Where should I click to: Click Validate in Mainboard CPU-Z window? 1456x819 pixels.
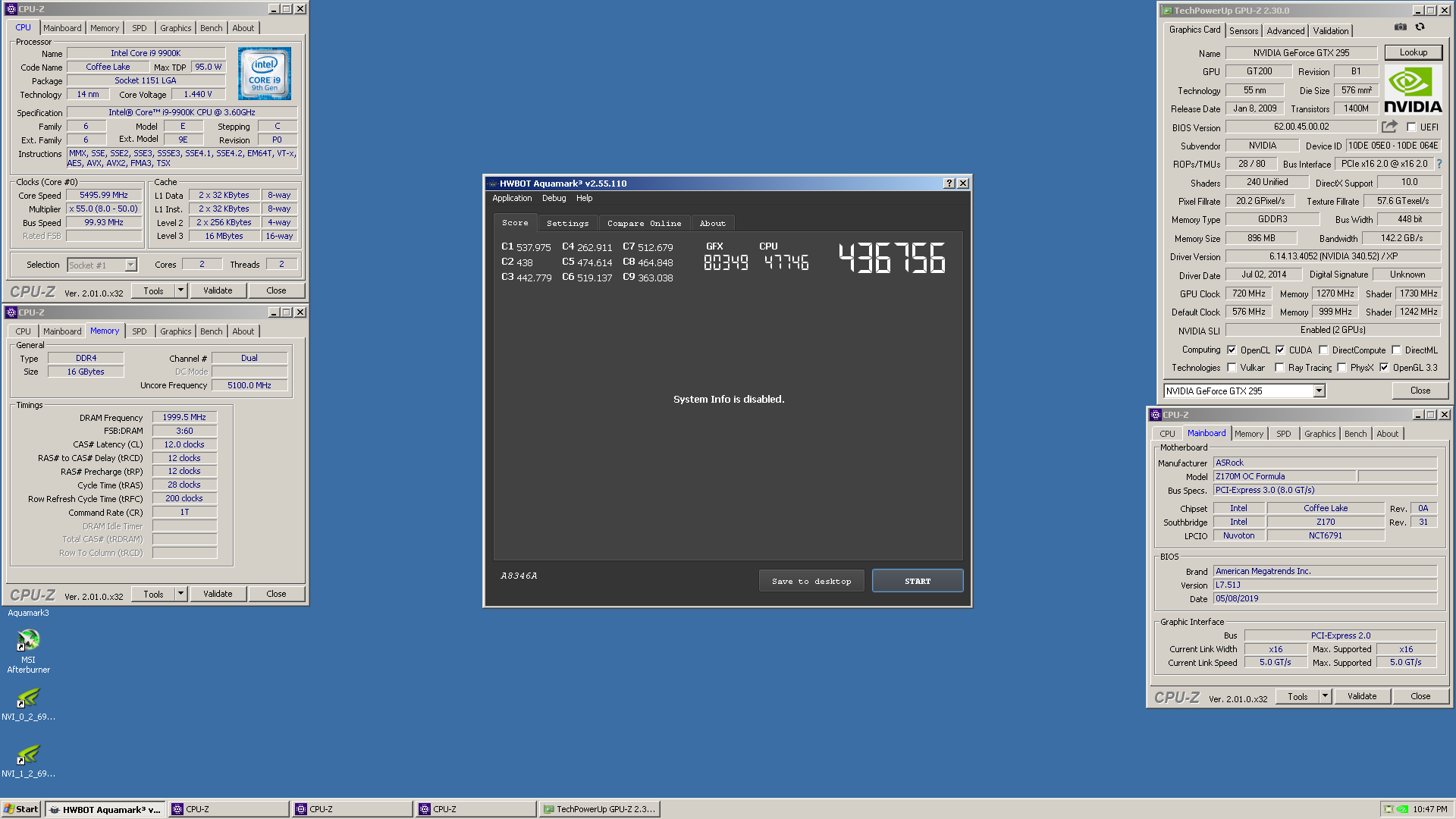[1362, 696]
